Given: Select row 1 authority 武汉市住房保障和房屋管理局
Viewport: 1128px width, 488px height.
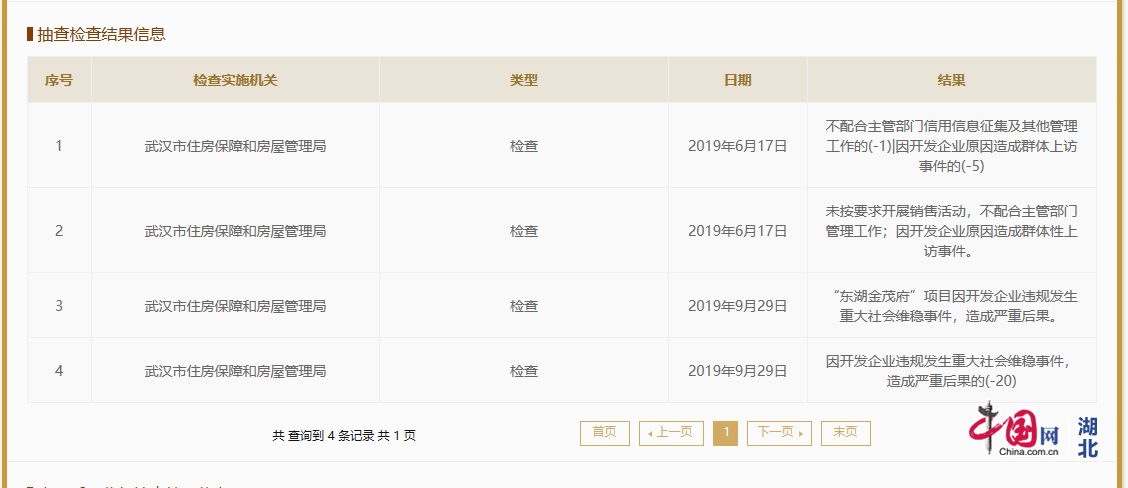Looking at the screenshot, I should 235,146.
